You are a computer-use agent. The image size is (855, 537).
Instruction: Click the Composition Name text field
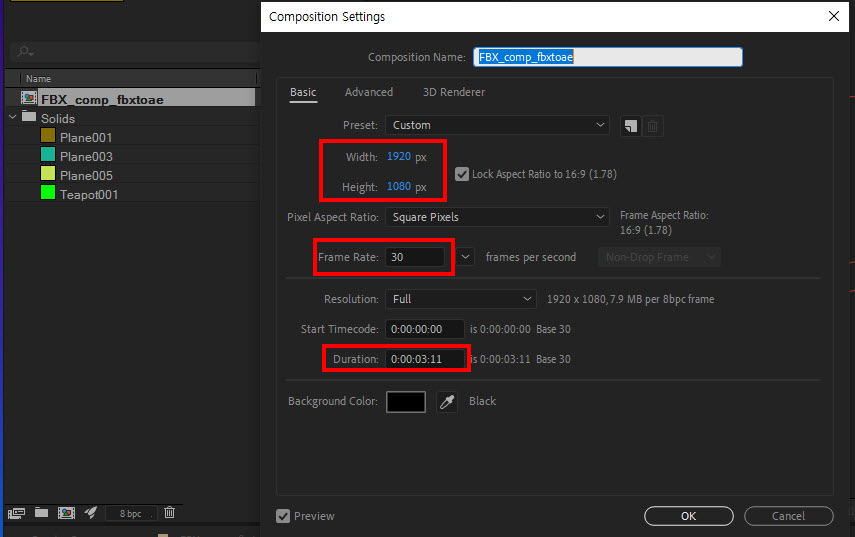tap(607, 57)
